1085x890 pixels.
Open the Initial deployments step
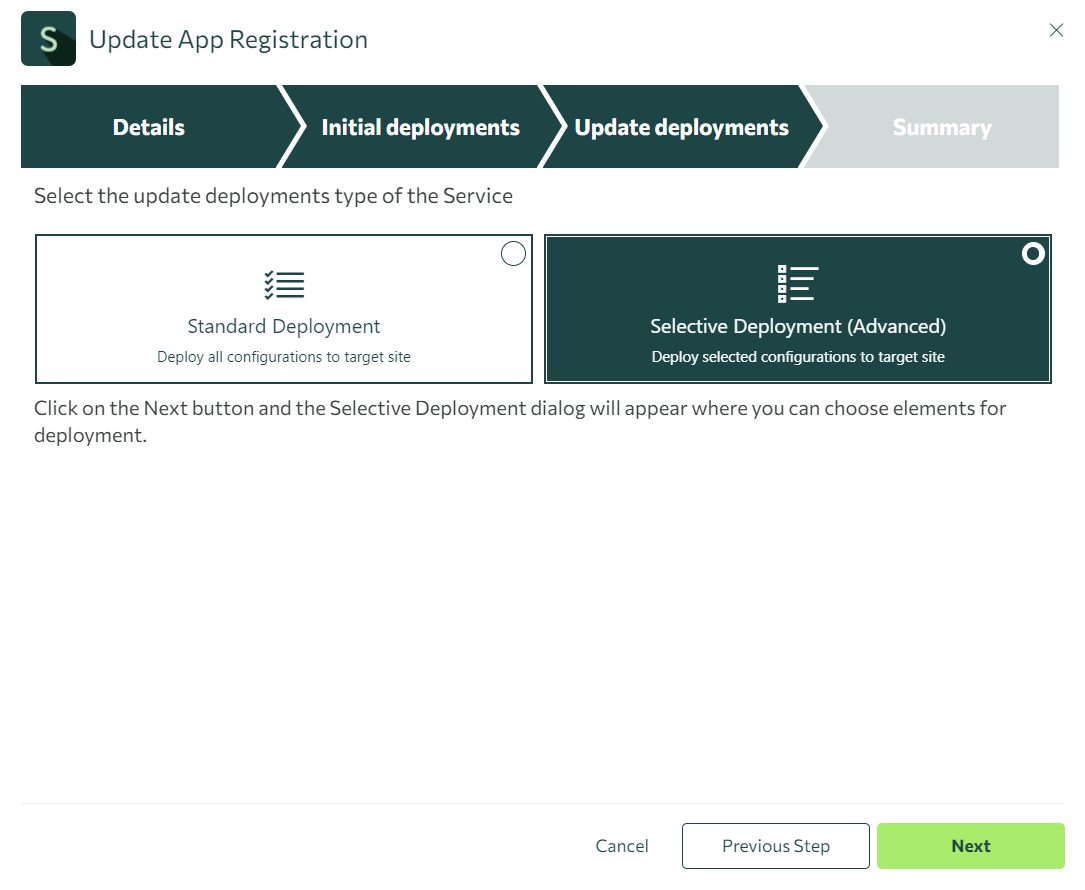click(420, 127)
